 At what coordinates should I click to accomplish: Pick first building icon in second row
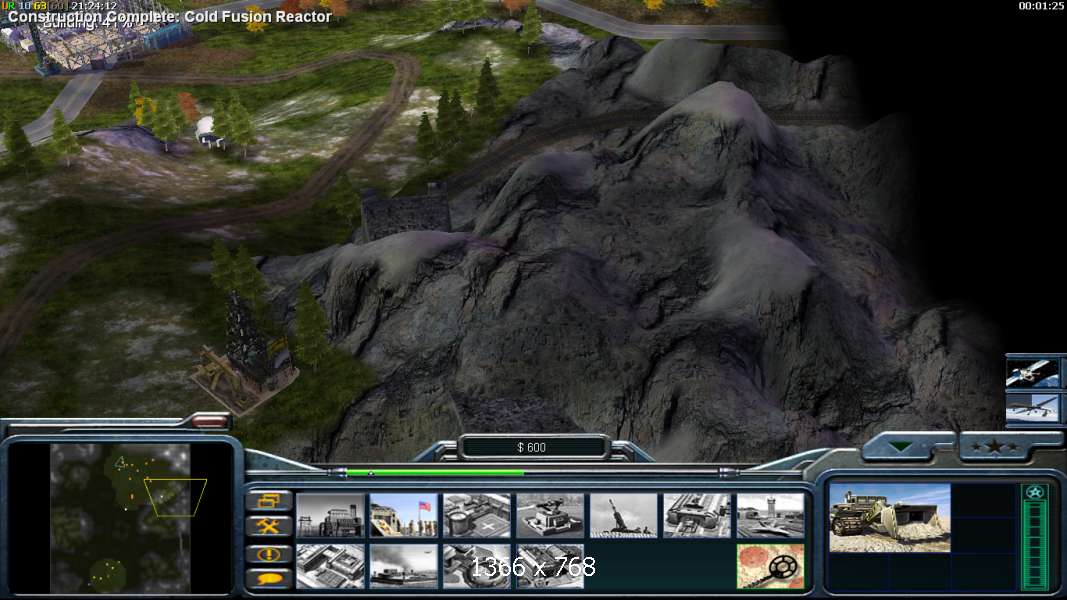pyautogui.click(x=330, y=566)
